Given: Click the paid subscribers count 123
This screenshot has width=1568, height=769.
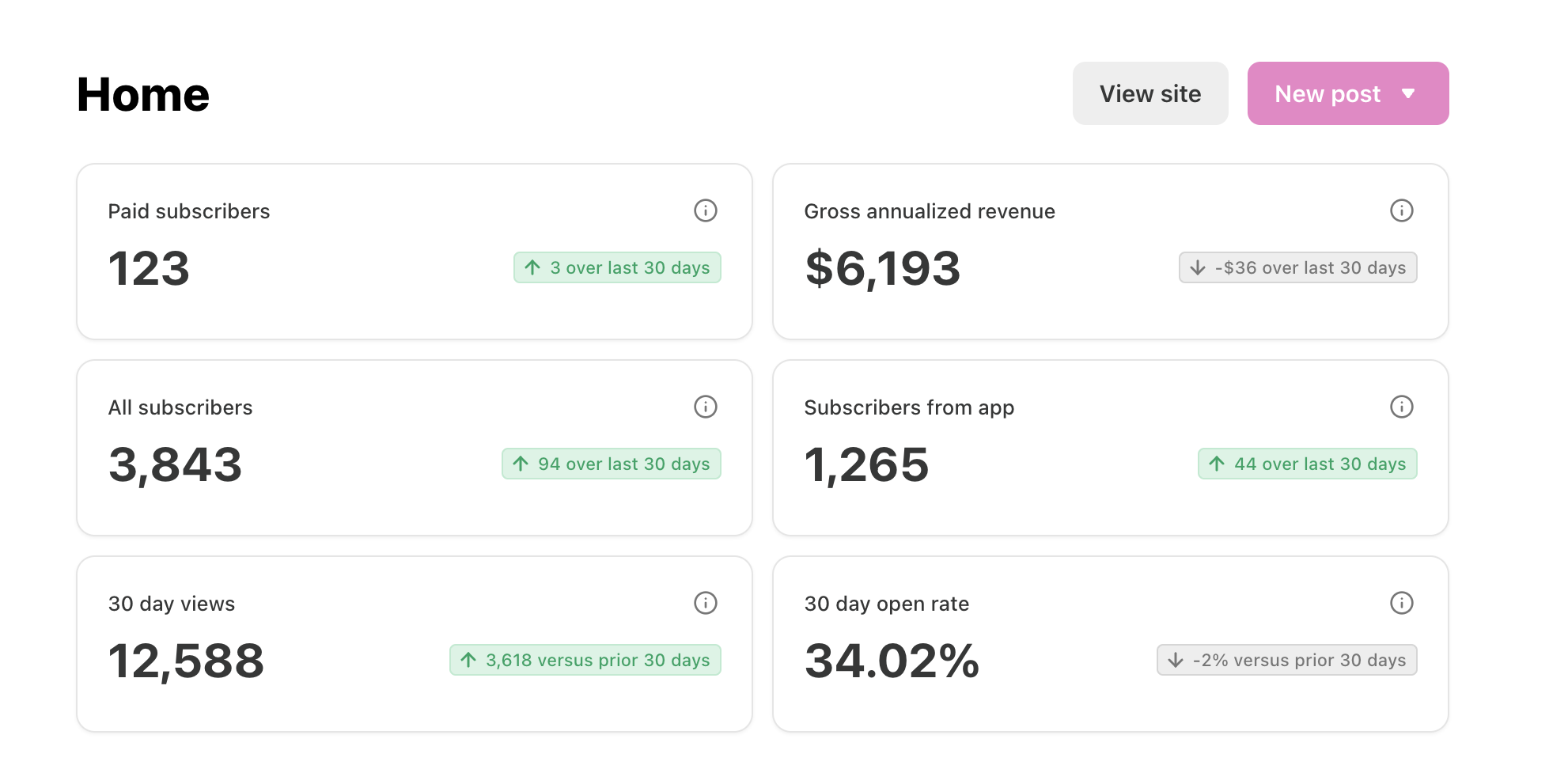Looking at the screenshot, I should [149, 268].
